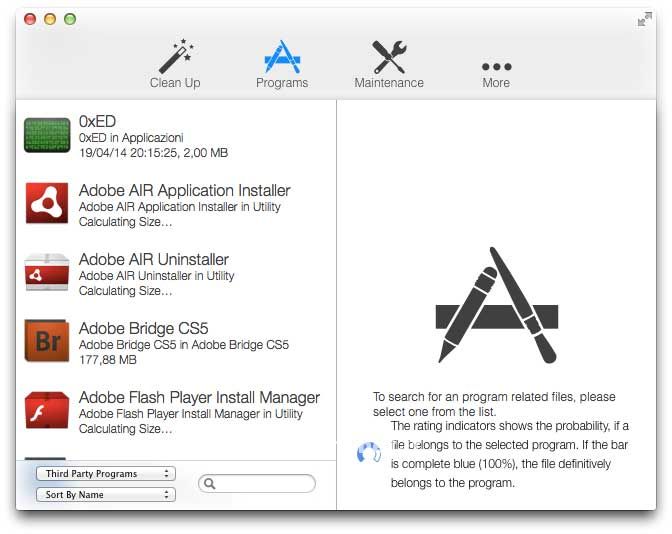Open the Clean Up magic wand tool
Viewport: 672px width, 534px height.
tap(176, 56)
